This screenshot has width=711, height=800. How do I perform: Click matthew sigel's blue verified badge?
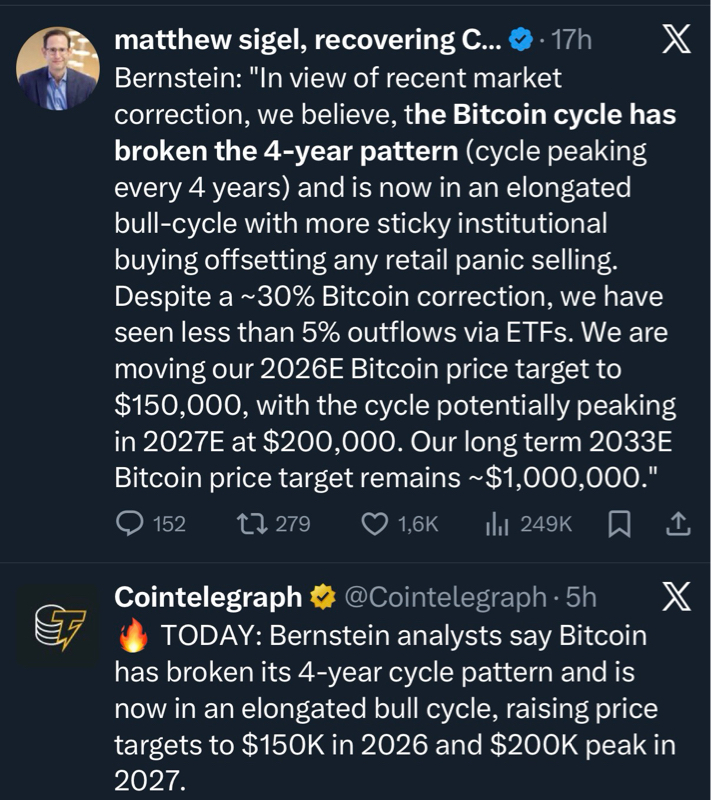tap(521, 40)
